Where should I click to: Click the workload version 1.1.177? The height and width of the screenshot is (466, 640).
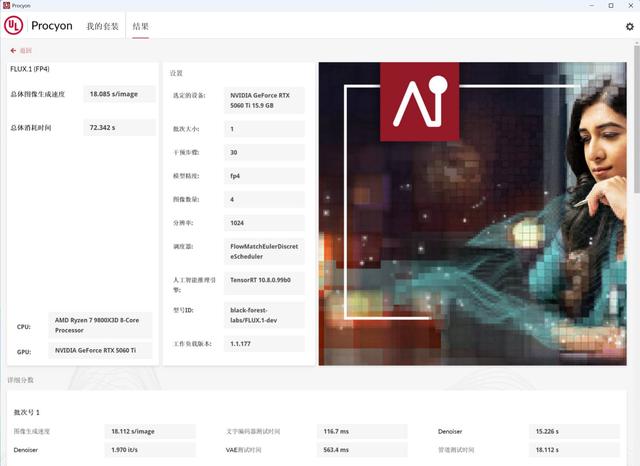(x=264, y=344)
